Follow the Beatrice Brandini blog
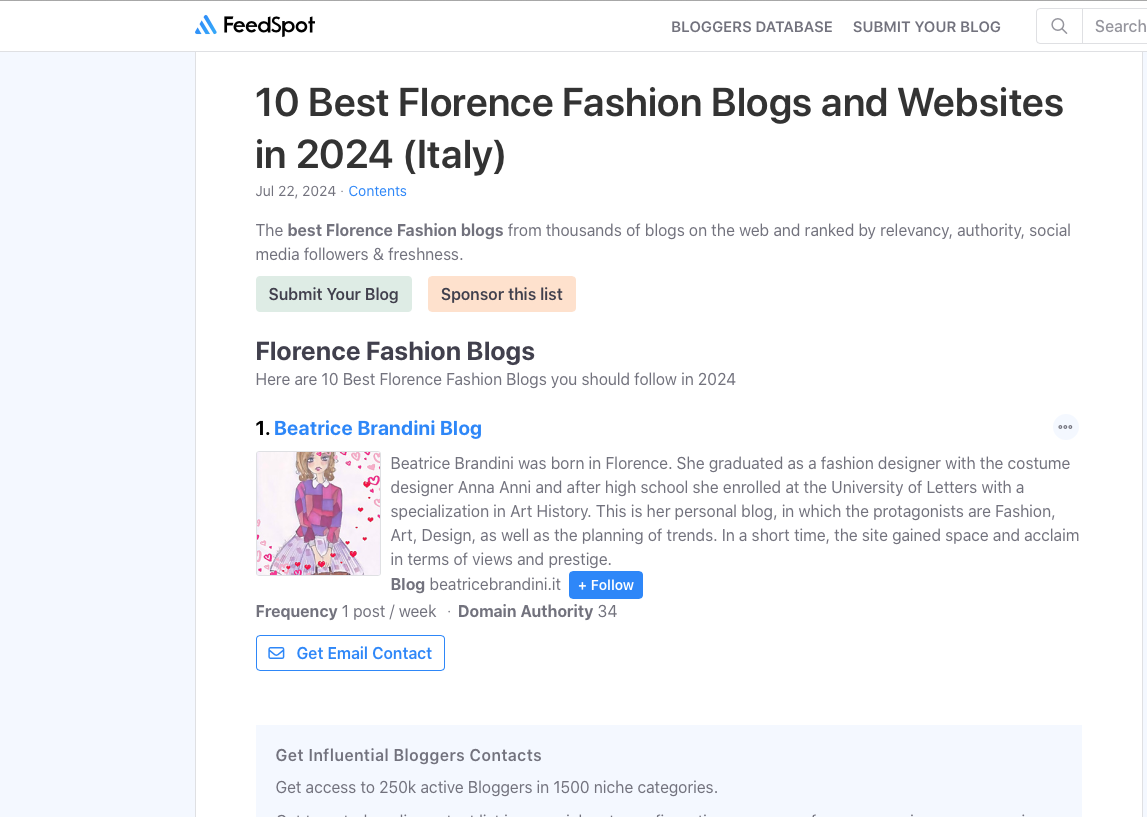The height and width of the screenshot is (817, 1147). coord(606,585)
